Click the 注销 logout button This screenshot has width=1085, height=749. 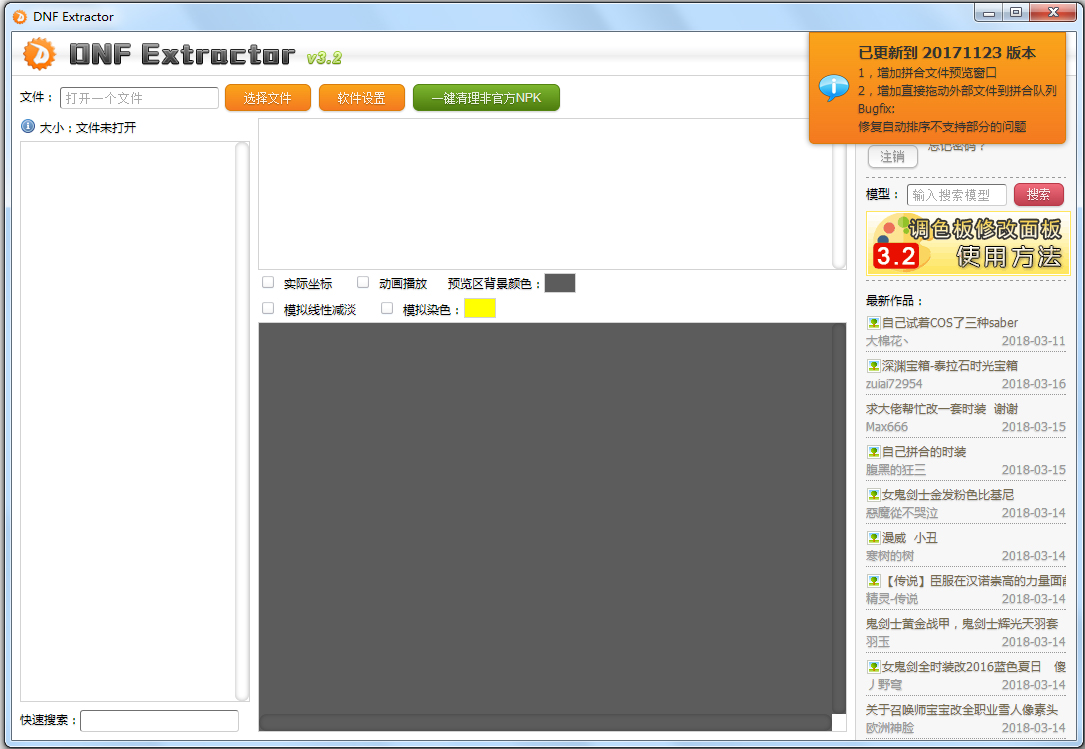[892, 156]
